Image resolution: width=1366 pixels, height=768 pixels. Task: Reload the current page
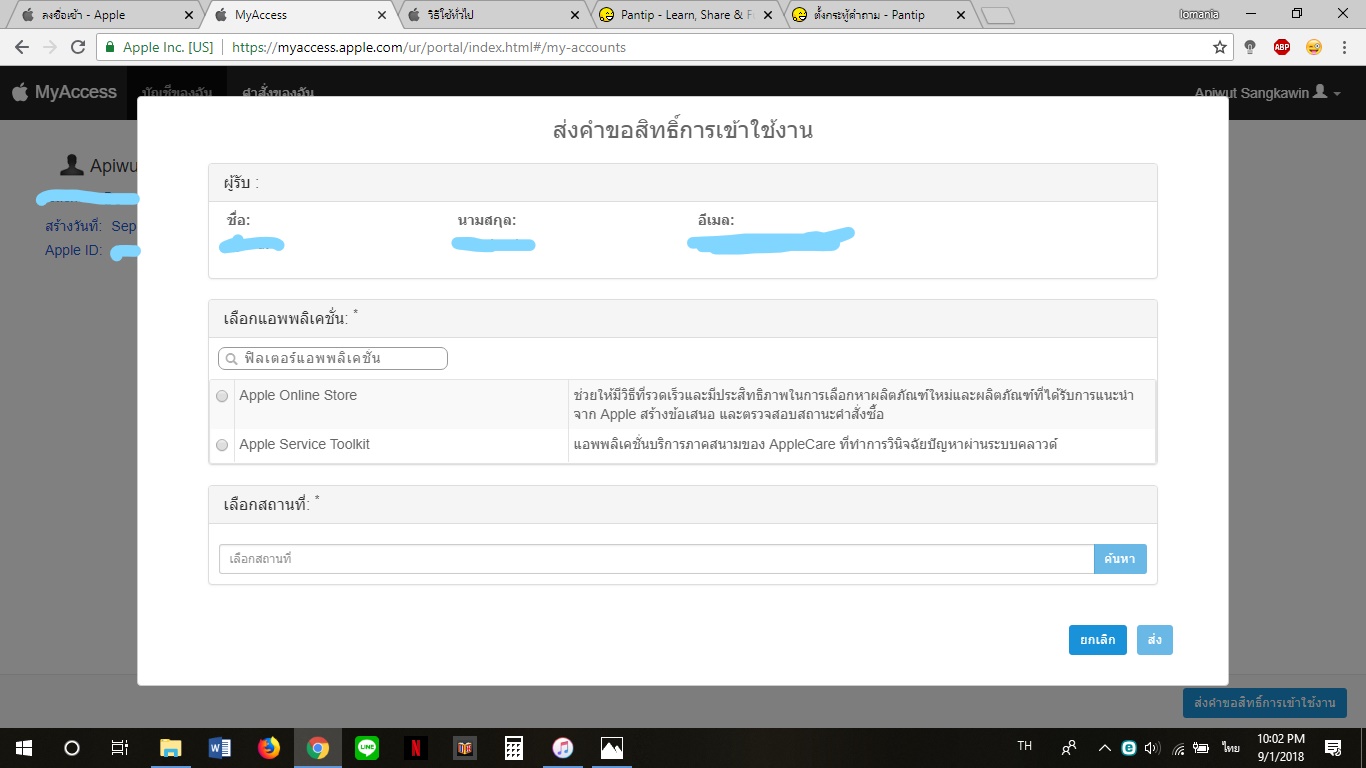[x=78, y=47]
